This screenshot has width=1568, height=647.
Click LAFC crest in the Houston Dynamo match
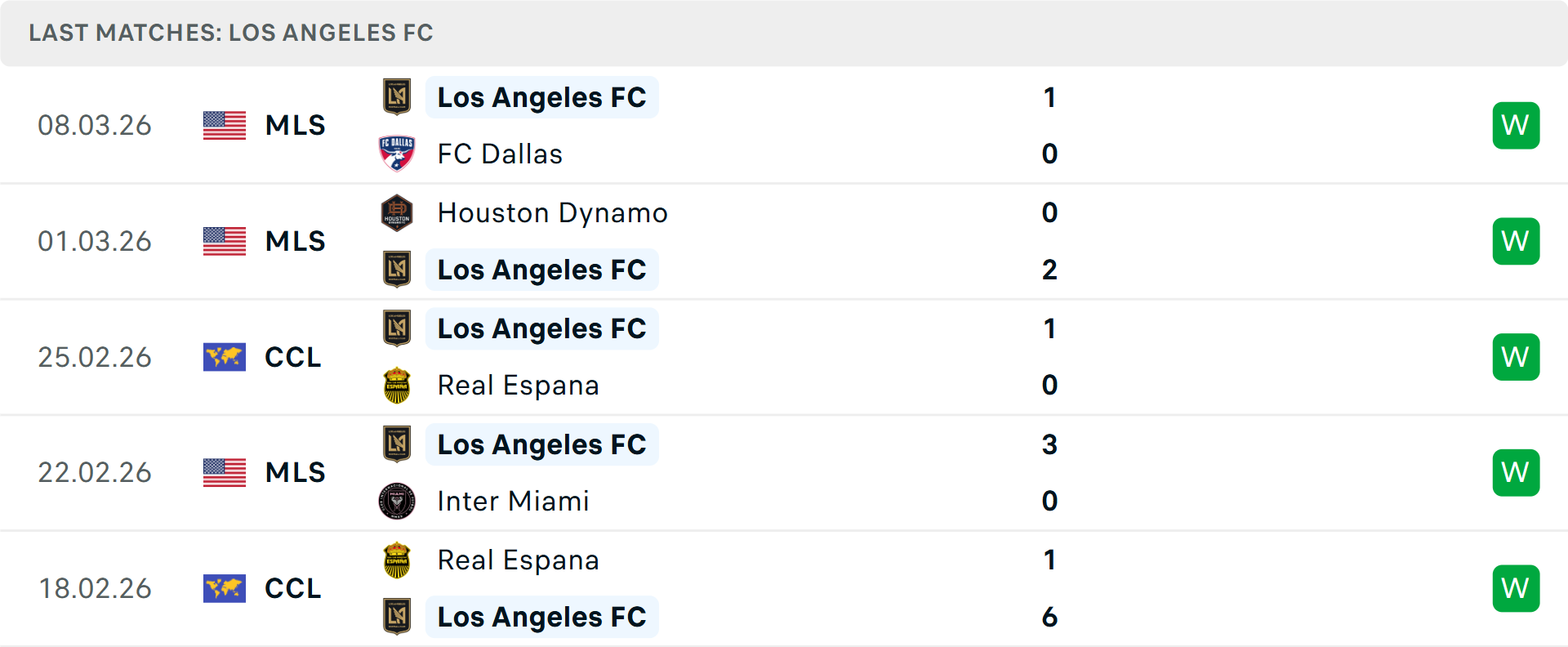397,270
